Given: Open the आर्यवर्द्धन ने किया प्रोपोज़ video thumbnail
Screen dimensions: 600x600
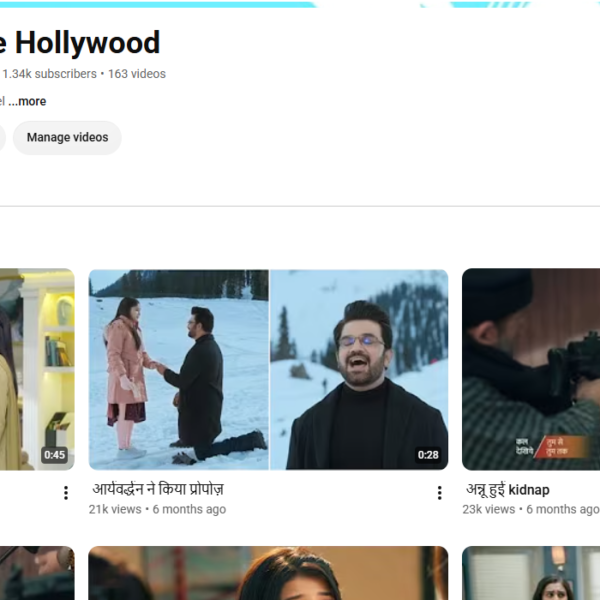Looking at the screenshot, I should tap(268, 369).
